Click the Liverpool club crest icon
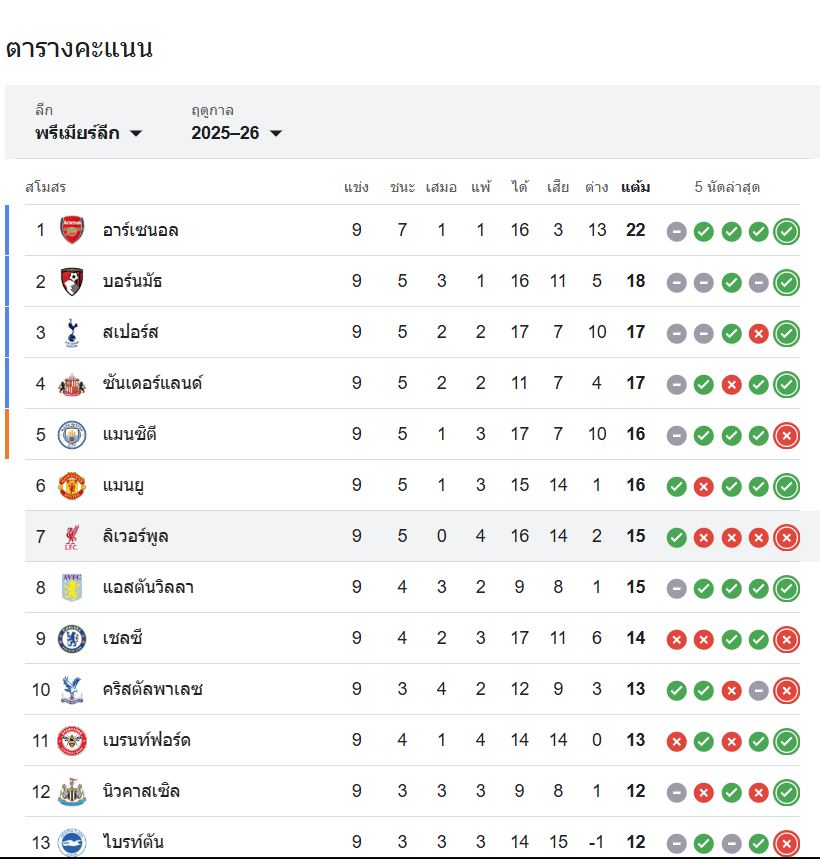This screenshot has width=820, height=859. click(72, 536)
